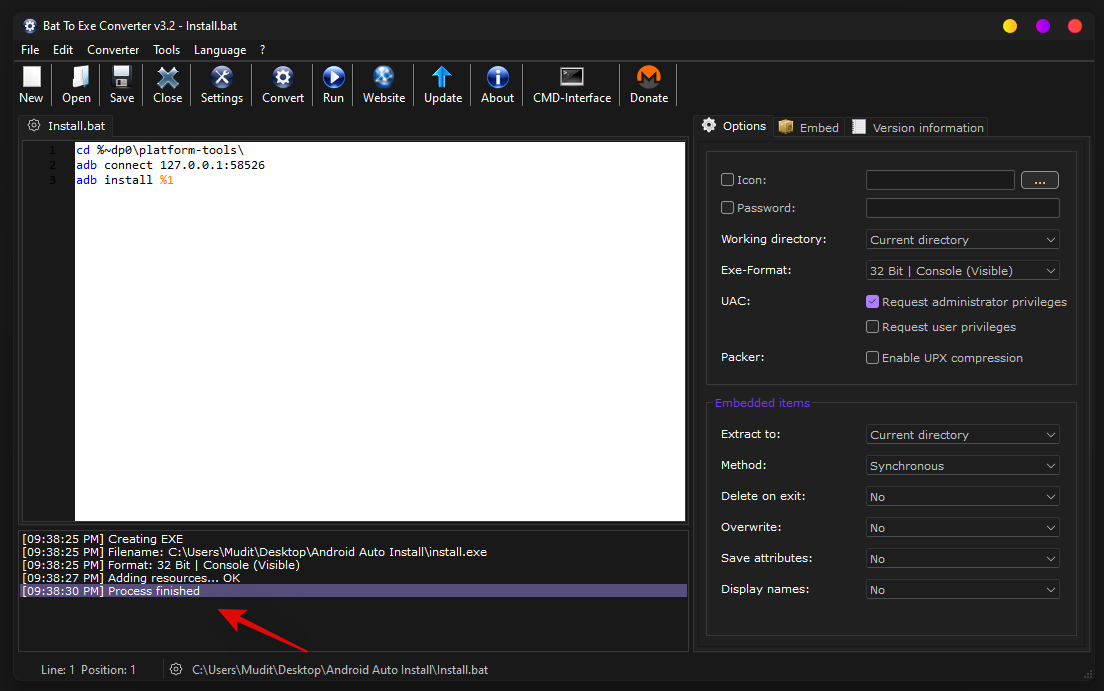This screenshot has height=691, width=1104.
Task: Disable Request administrator privileges checkbox
Action: coord(873,302)
